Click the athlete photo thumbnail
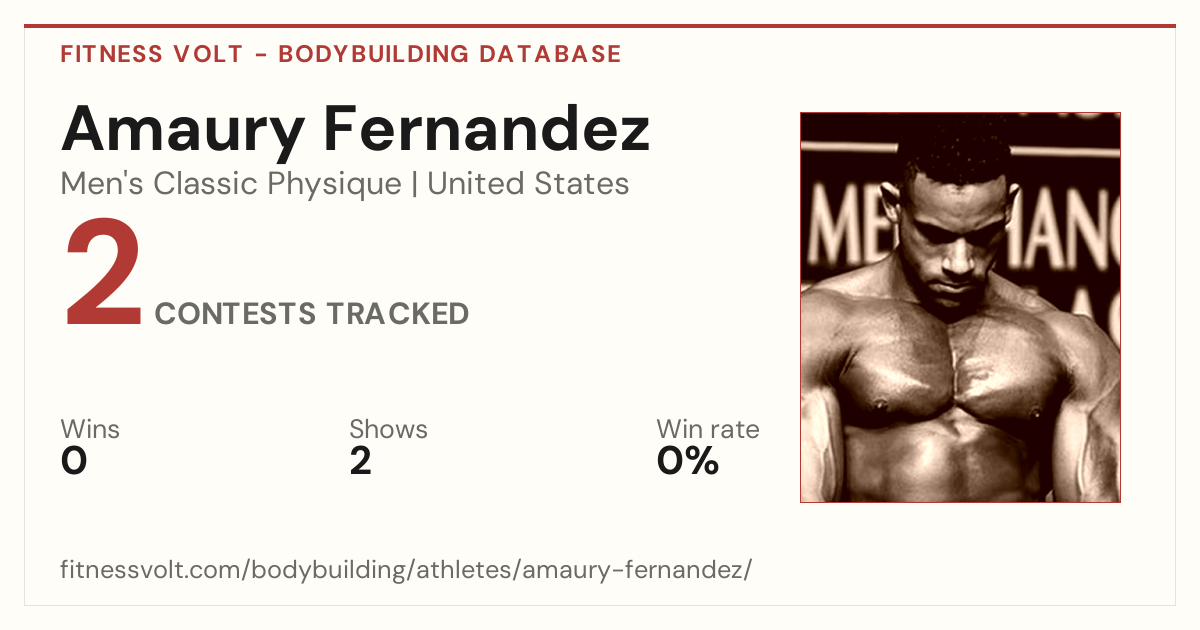The image size is (1200, 630). (x=960, y=307)
